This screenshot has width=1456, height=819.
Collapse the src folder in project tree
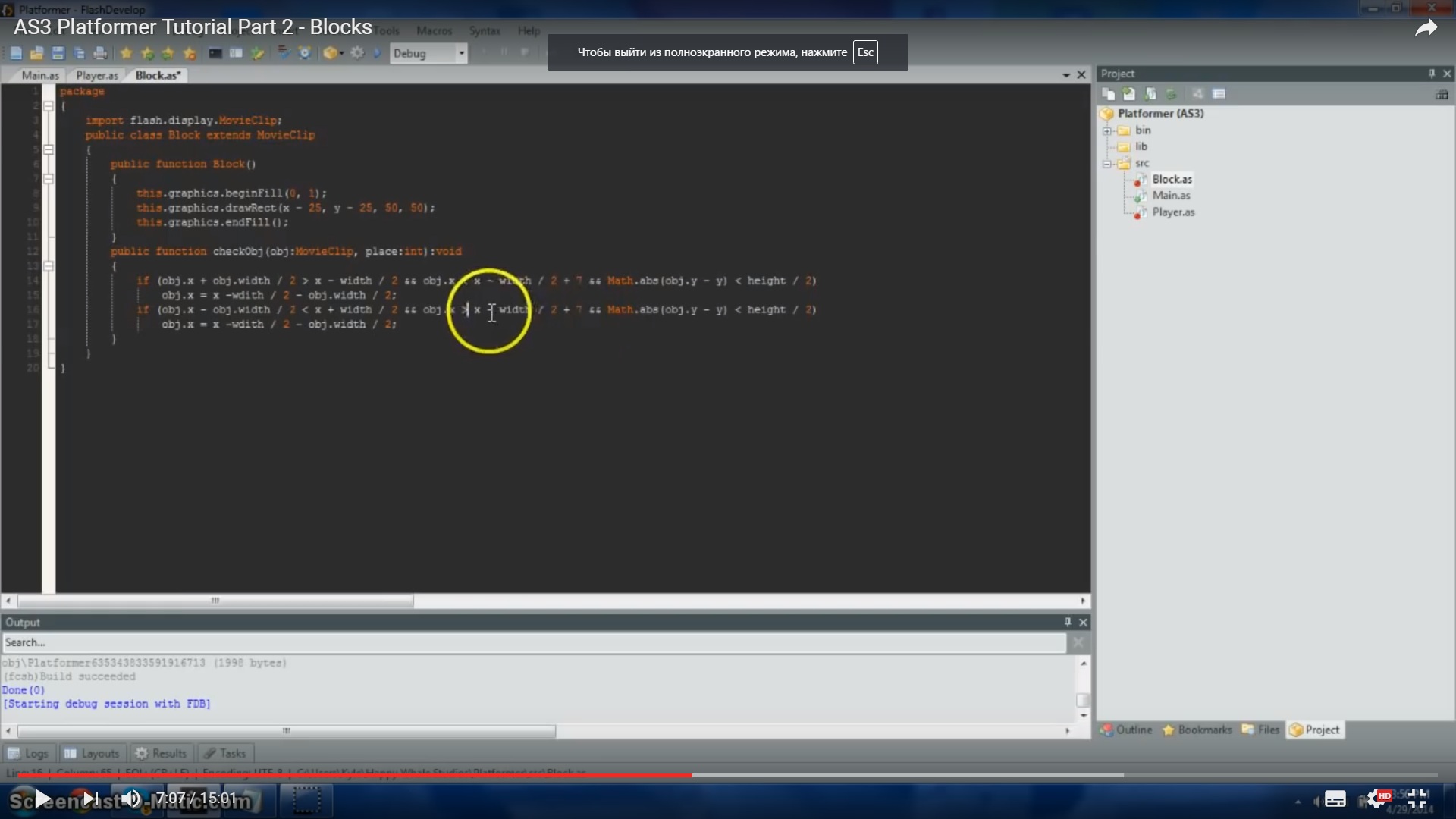tap(1107, 163)
